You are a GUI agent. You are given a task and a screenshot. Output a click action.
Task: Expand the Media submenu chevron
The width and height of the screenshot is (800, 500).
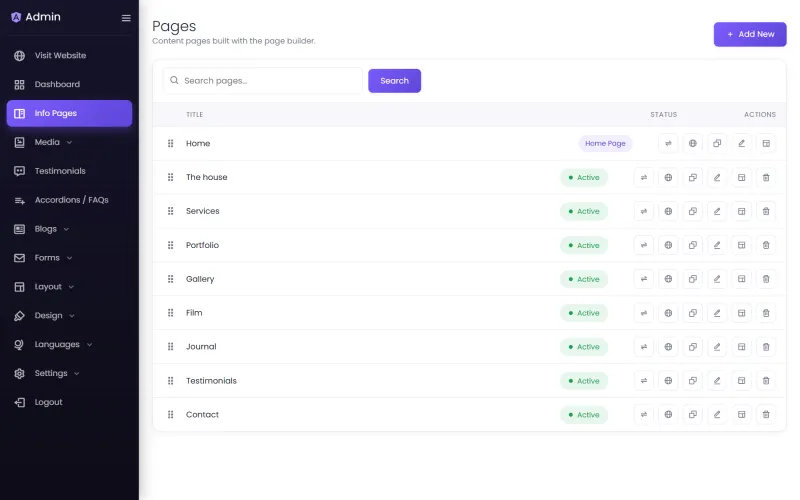point(69,142)
